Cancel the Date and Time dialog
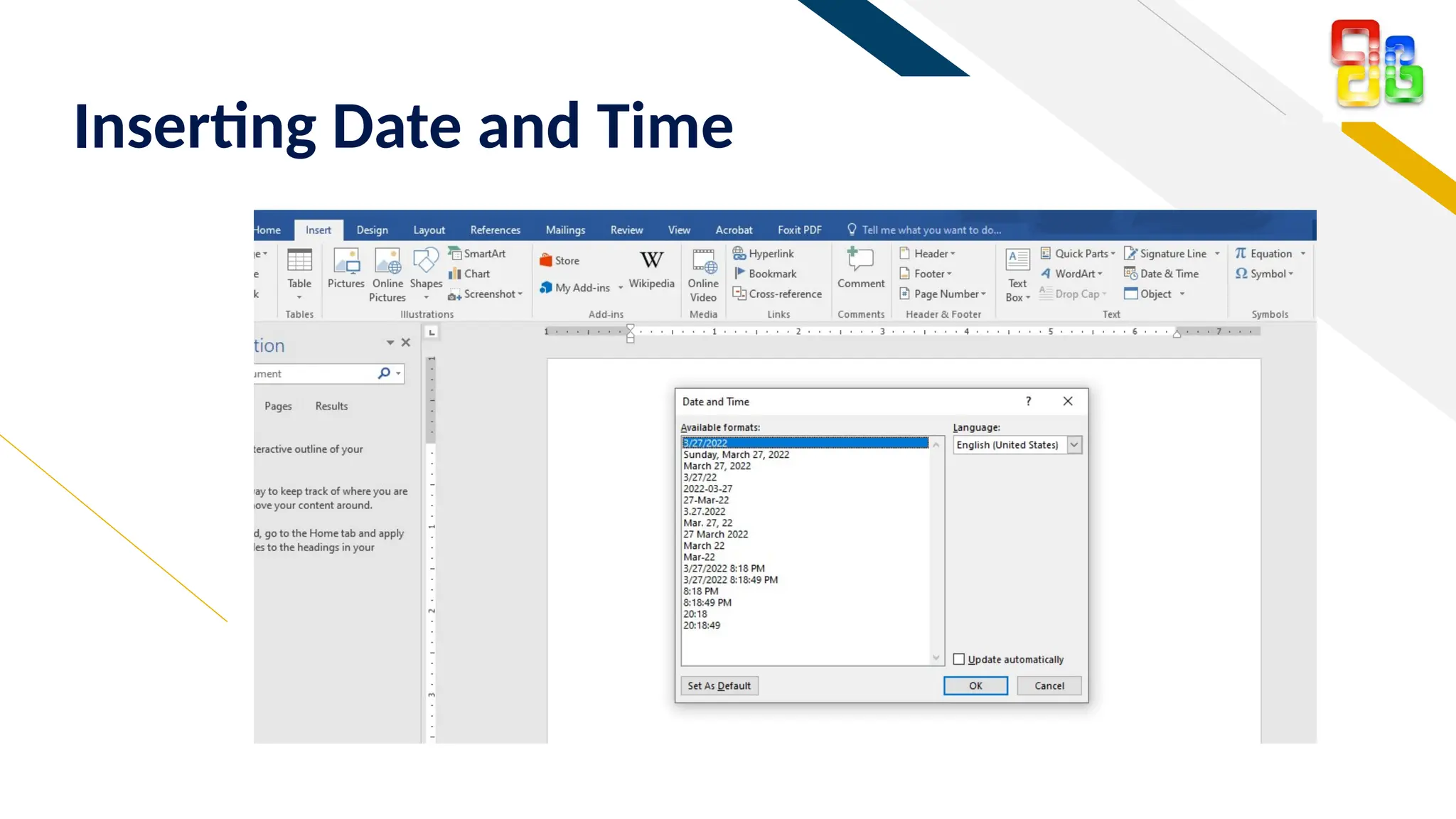The image size is (1456, 819). pyautogui.click(x=1049, y=685)
